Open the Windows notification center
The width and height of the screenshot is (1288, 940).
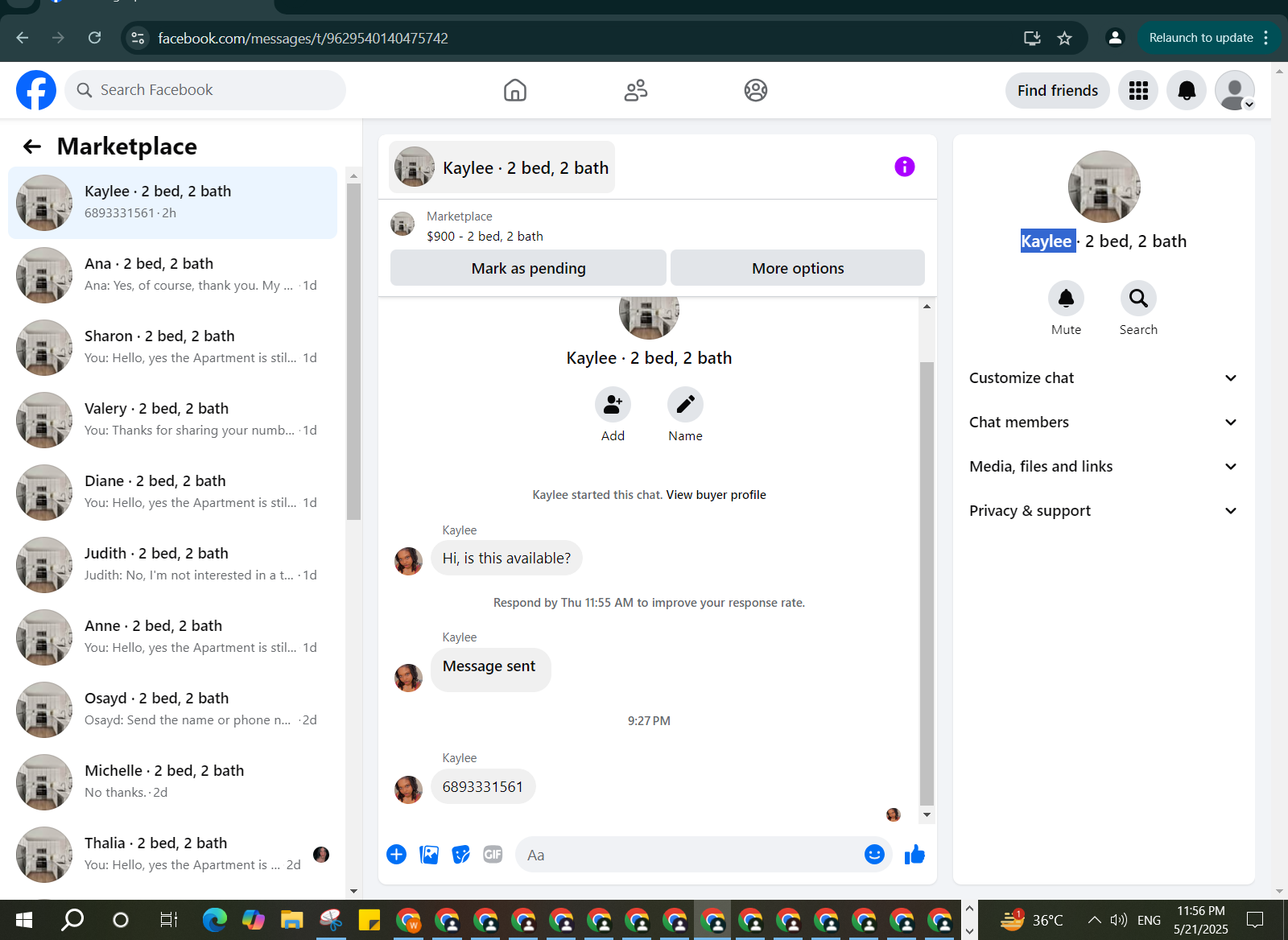[x=1255, y=920]
